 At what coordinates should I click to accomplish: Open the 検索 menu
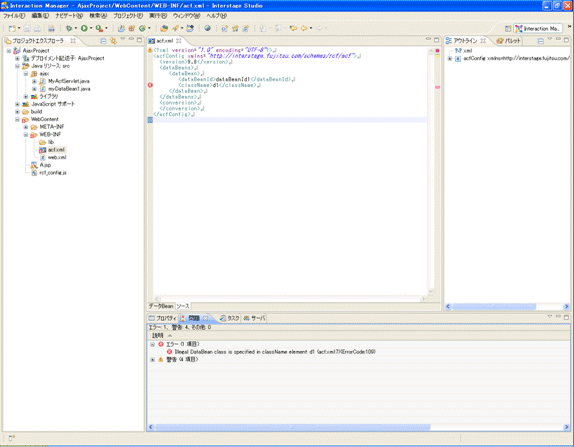(98, 16)
